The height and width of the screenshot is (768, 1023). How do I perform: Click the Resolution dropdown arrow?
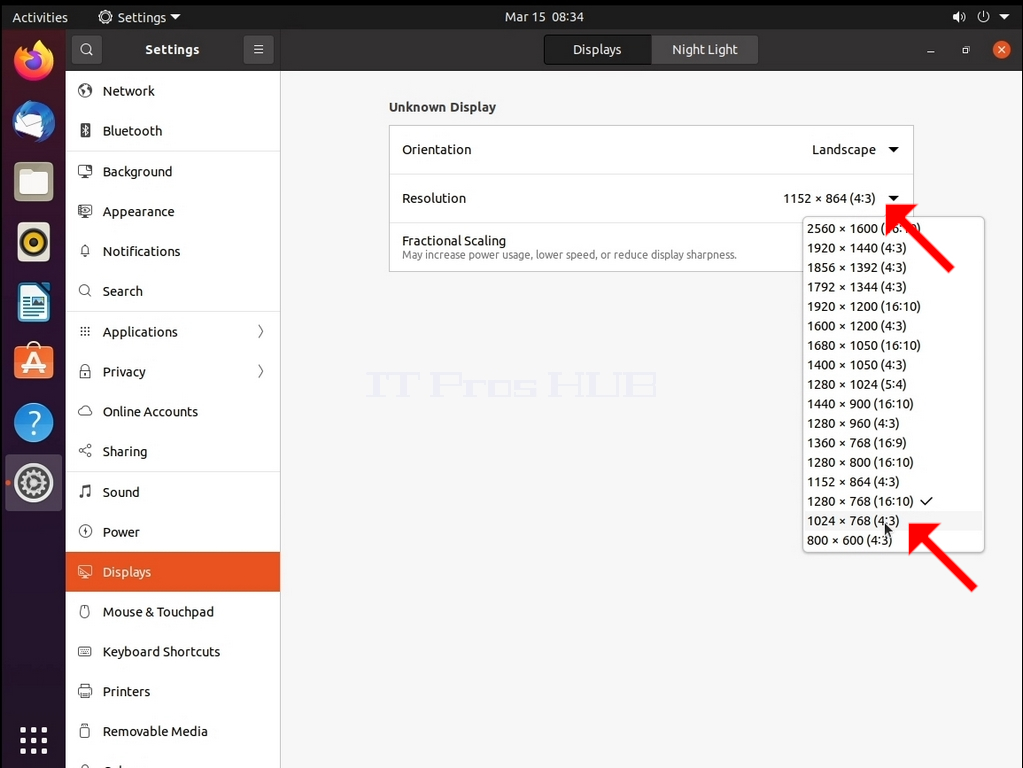[x=893, y=198]
